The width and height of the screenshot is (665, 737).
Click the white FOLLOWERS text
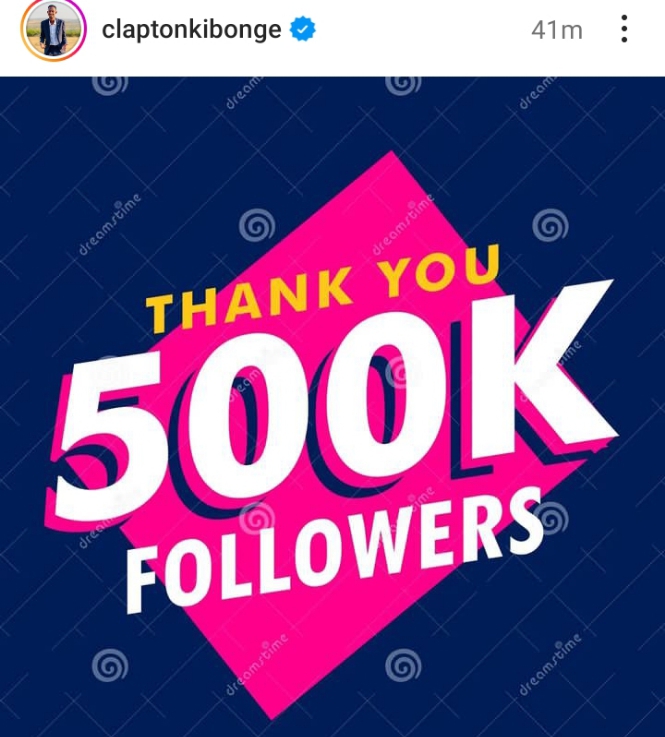pos(336,549)
